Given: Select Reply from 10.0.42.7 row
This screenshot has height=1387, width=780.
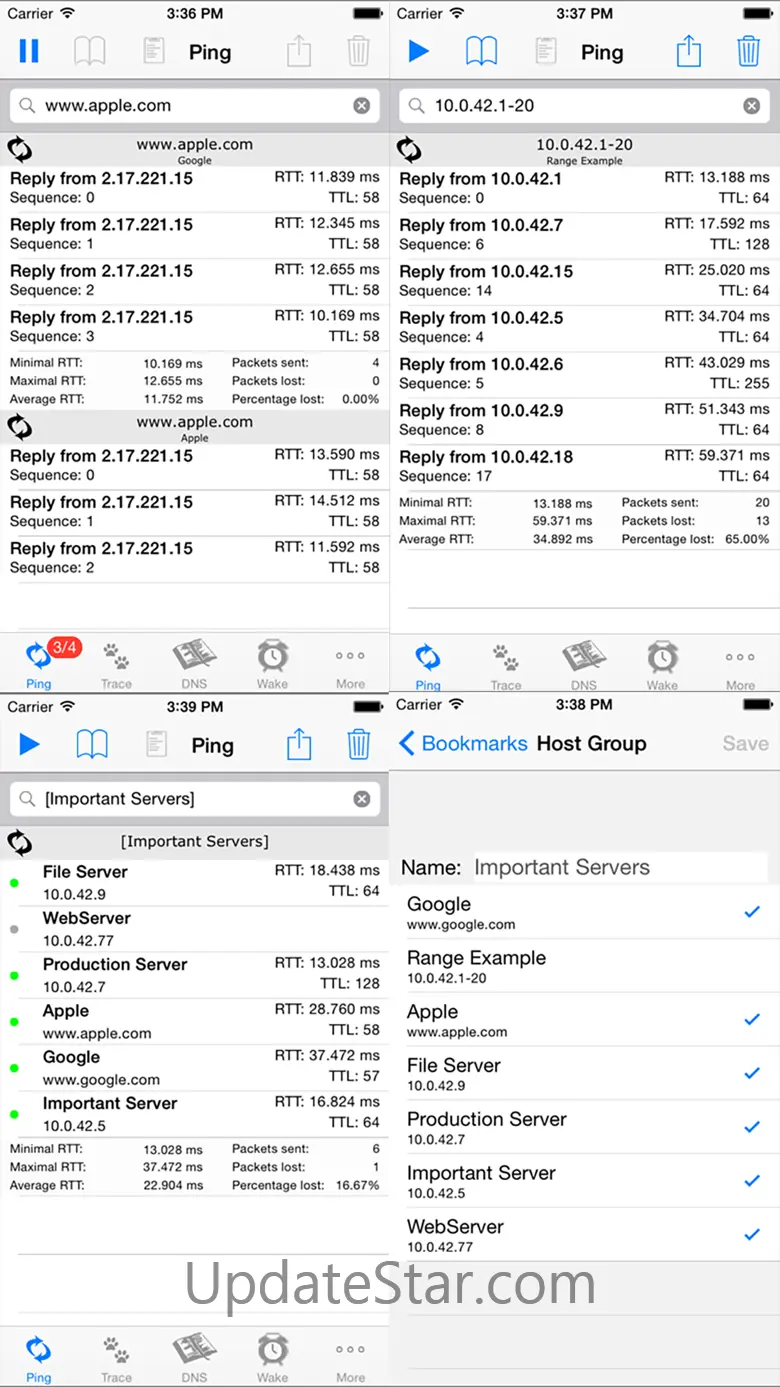Looking at the screenshot, I should click(x=585, y=235).
